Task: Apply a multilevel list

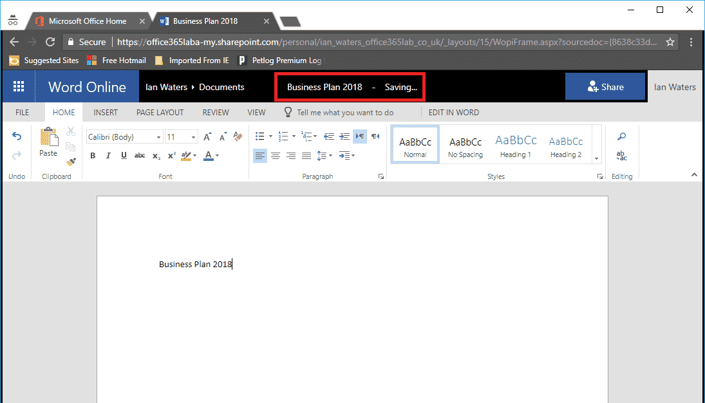Action: click(x=307, y=136)
